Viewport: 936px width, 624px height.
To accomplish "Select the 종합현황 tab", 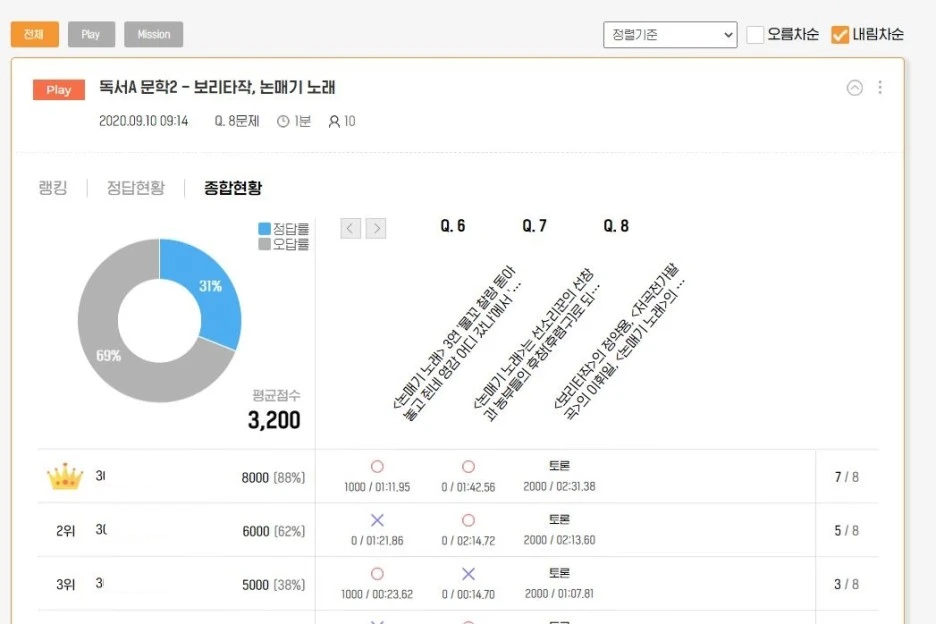I will point(233,187).
